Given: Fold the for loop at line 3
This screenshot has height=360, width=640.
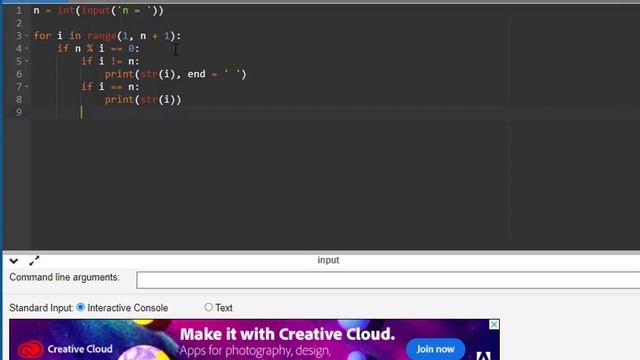Looking at the screenshot, I should (x=27, y=36).
